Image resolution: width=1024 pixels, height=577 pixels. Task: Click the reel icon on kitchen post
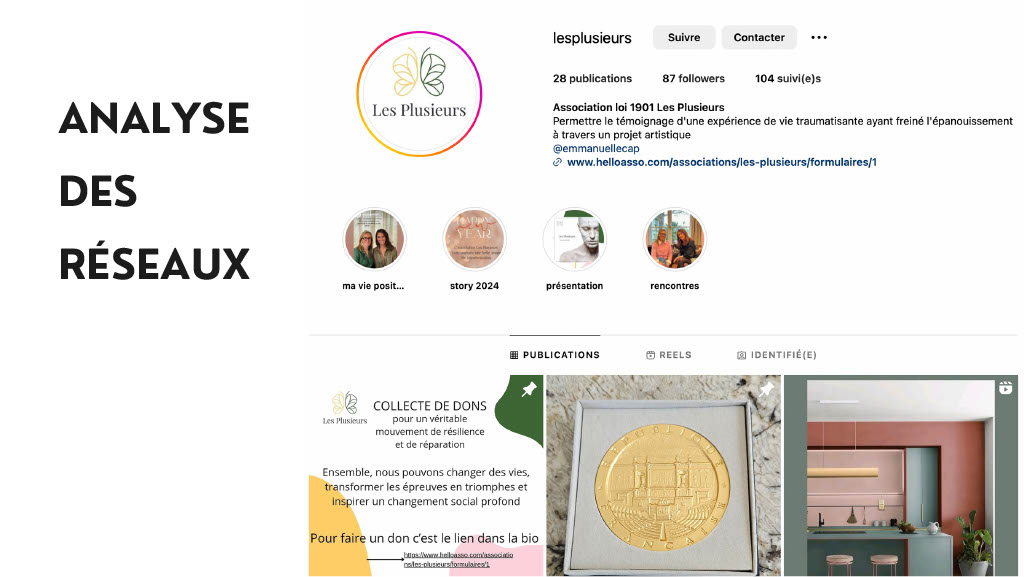[x=1006, y=388]
